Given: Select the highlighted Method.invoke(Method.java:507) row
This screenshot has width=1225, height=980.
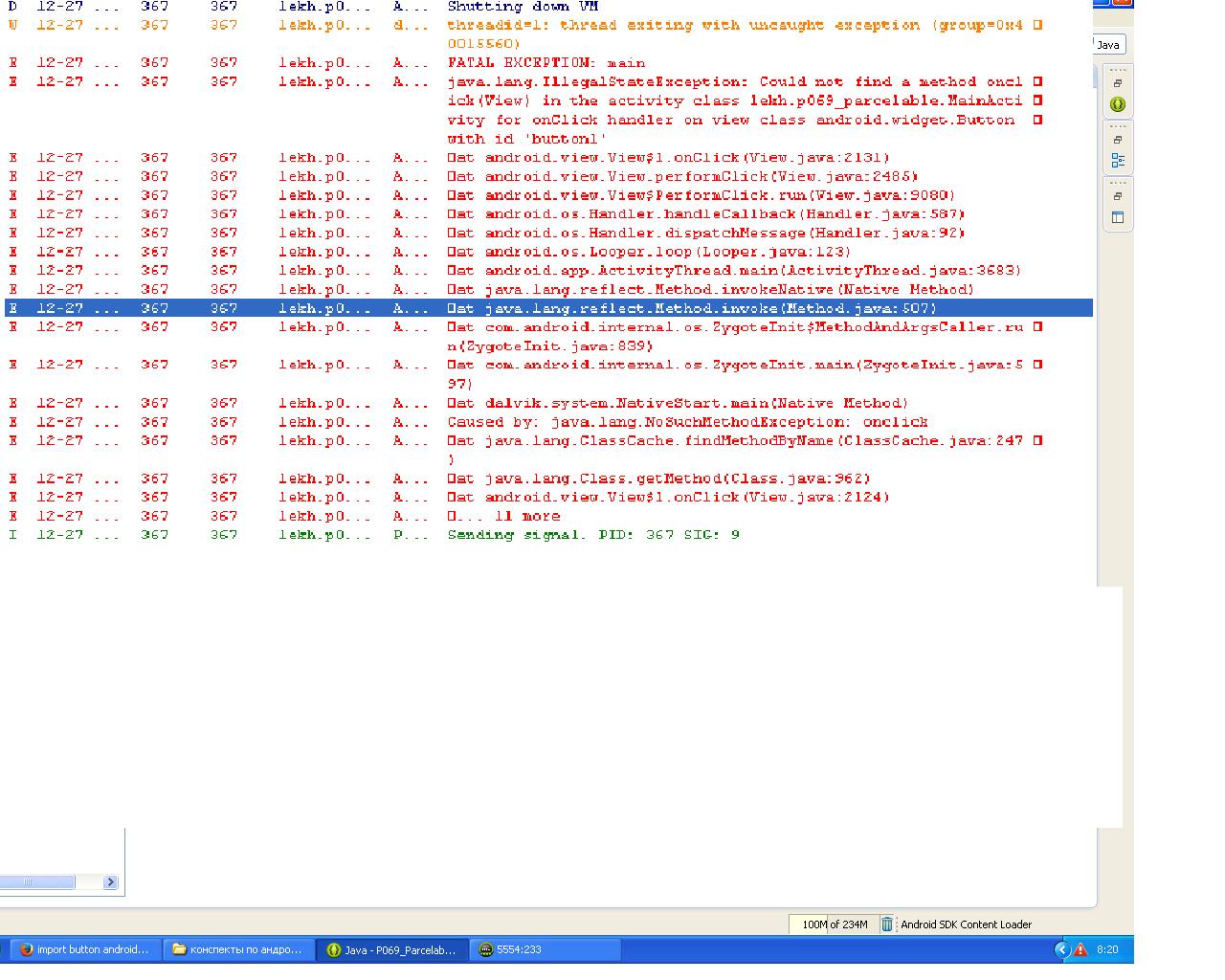Looking at the screenshot, I should [x=548, y=308].
